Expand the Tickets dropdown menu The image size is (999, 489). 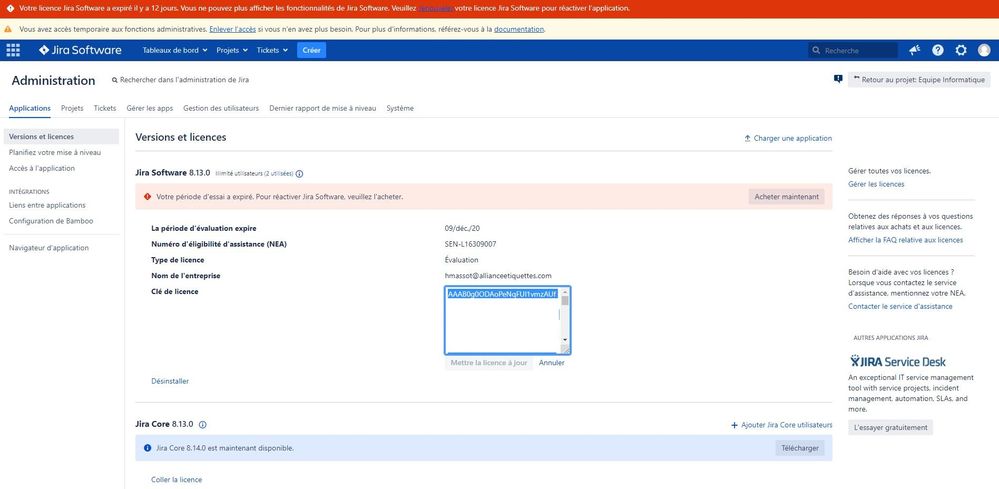click(272, 50)
